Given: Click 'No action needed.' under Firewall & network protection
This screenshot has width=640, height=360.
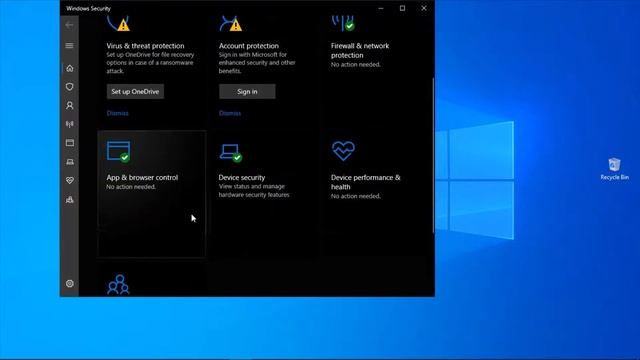Looking at the screenshot, I should point(356,64).
